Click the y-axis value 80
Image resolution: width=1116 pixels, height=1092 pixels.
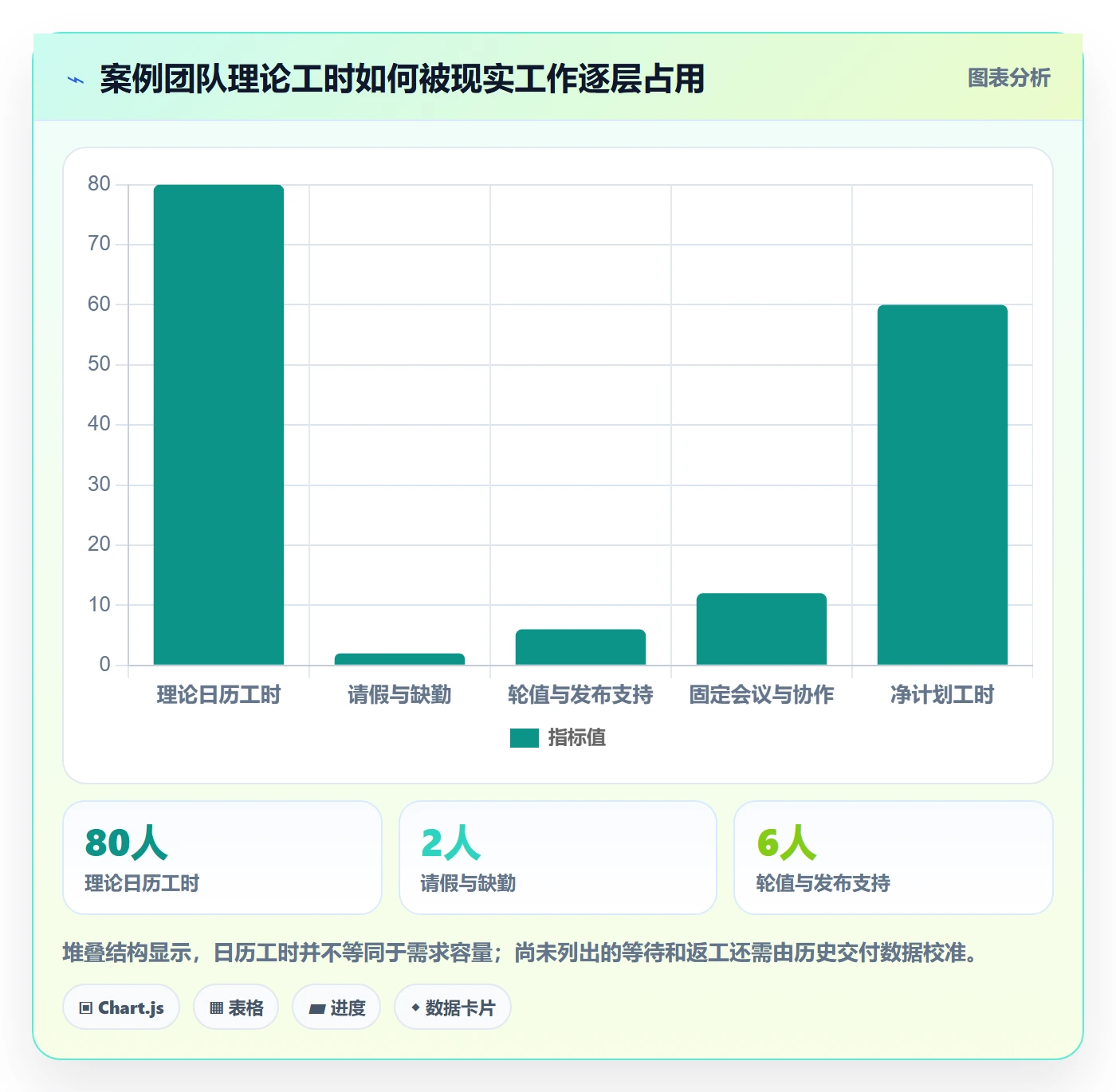99,184
